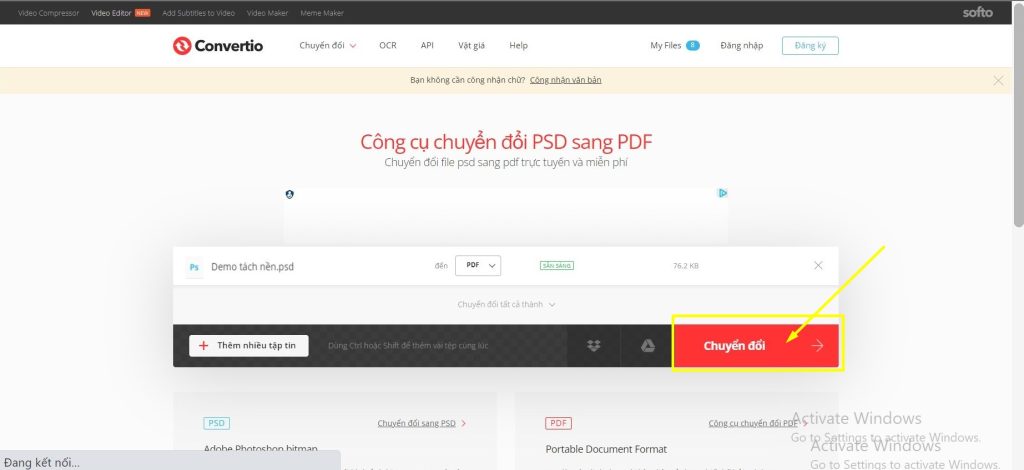This screenshot has width=1024, height=470.
Task: Open Video Editor in top bar
Action: tap(111, 13)
